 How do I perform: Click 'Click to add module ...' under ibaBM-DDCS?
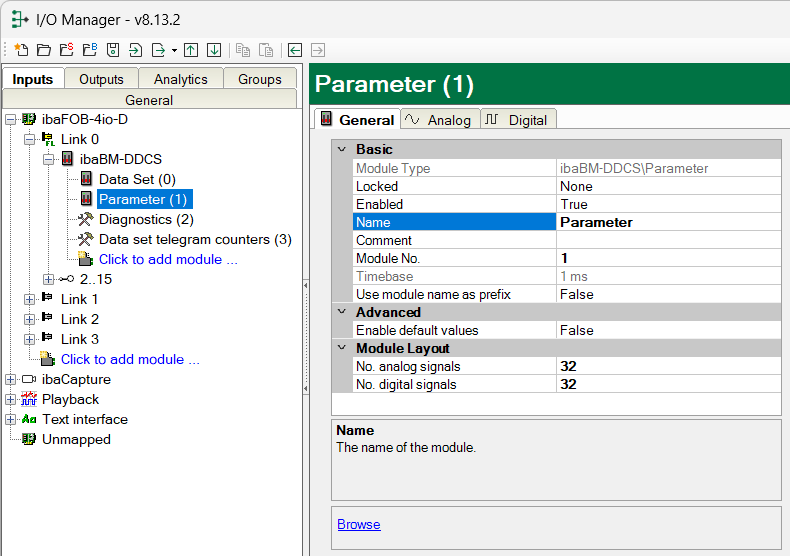click(168, 259)
